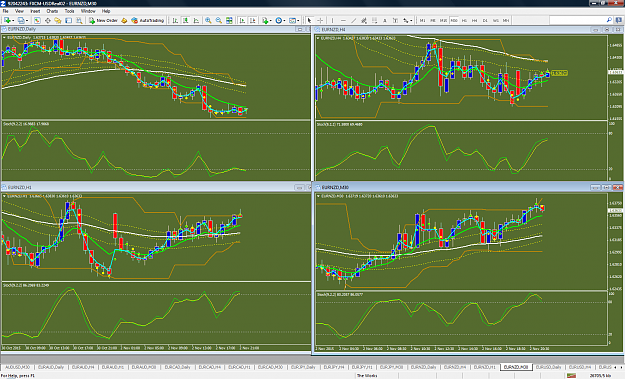
Task: Open the Charts menu
Action: [52, 11]
